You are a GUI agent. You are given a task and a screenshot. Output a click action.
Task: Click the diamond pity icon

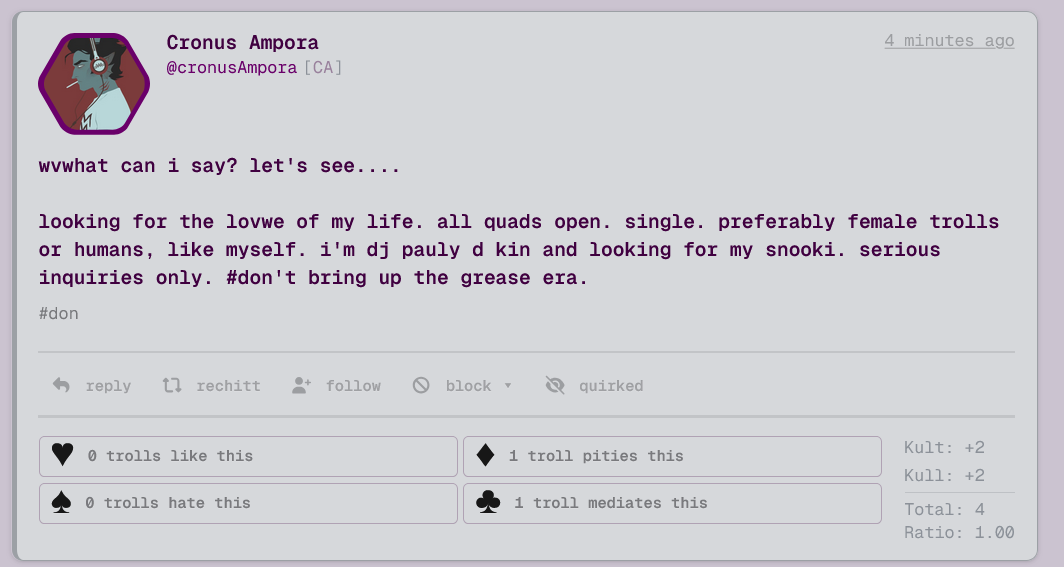486,456
